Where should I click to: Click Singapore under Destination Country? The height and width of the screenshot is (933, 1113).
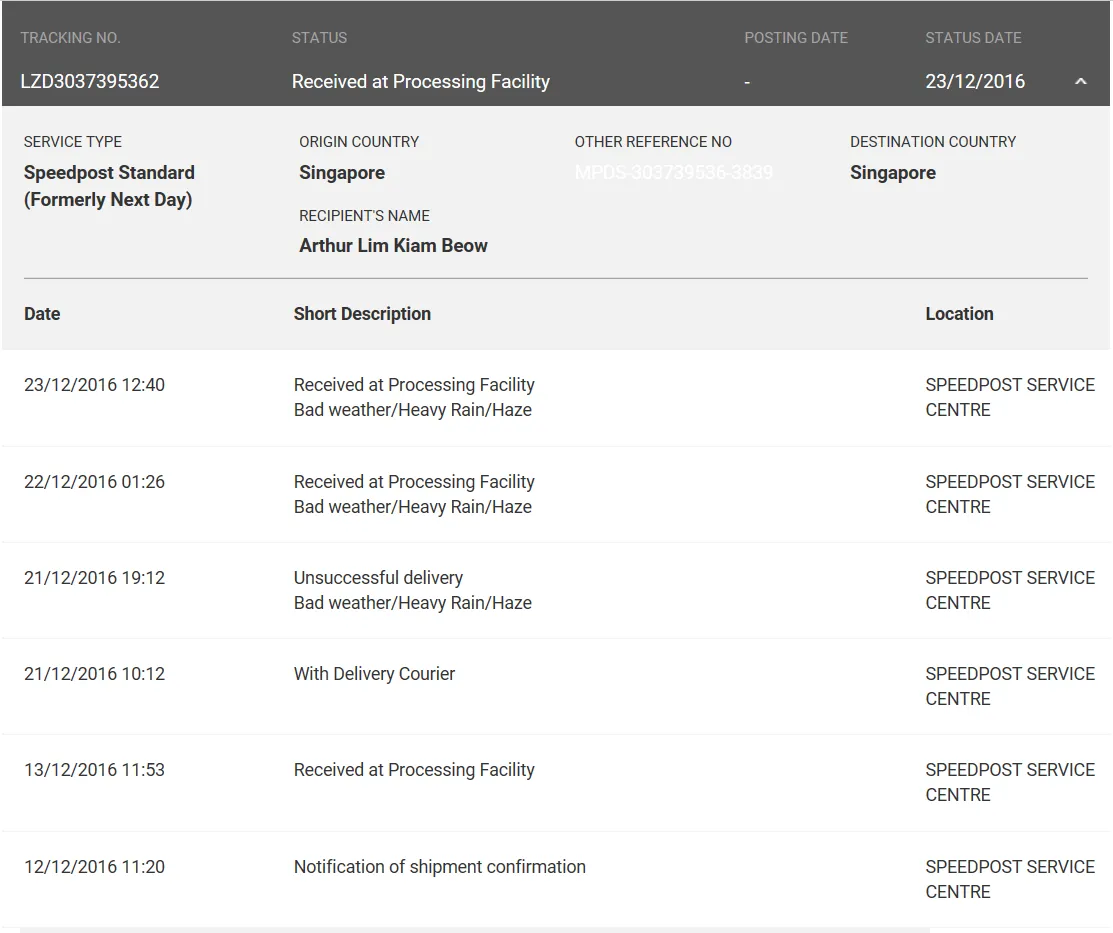pyautogui.click(x=892, y=173)
